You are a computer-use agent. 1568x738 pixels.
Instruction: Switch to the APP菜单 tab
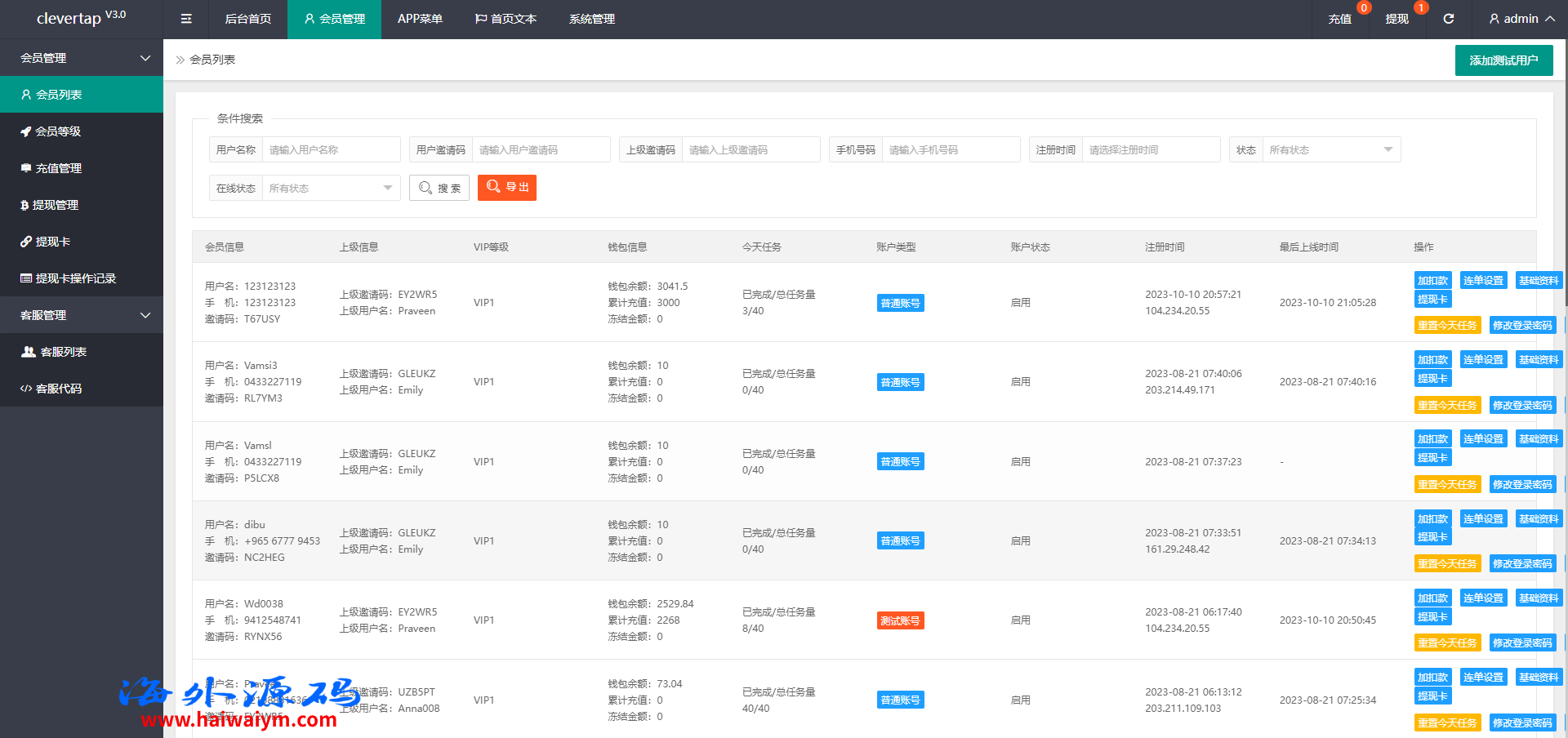[x=420, y=19]
